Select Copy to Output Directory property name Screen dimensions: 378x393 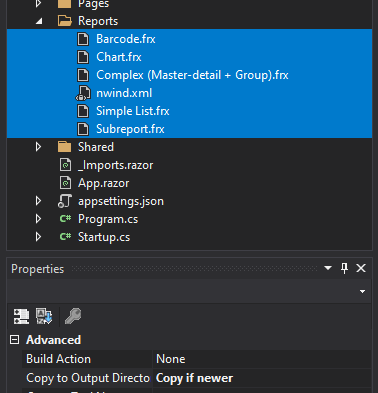(88, 378)
